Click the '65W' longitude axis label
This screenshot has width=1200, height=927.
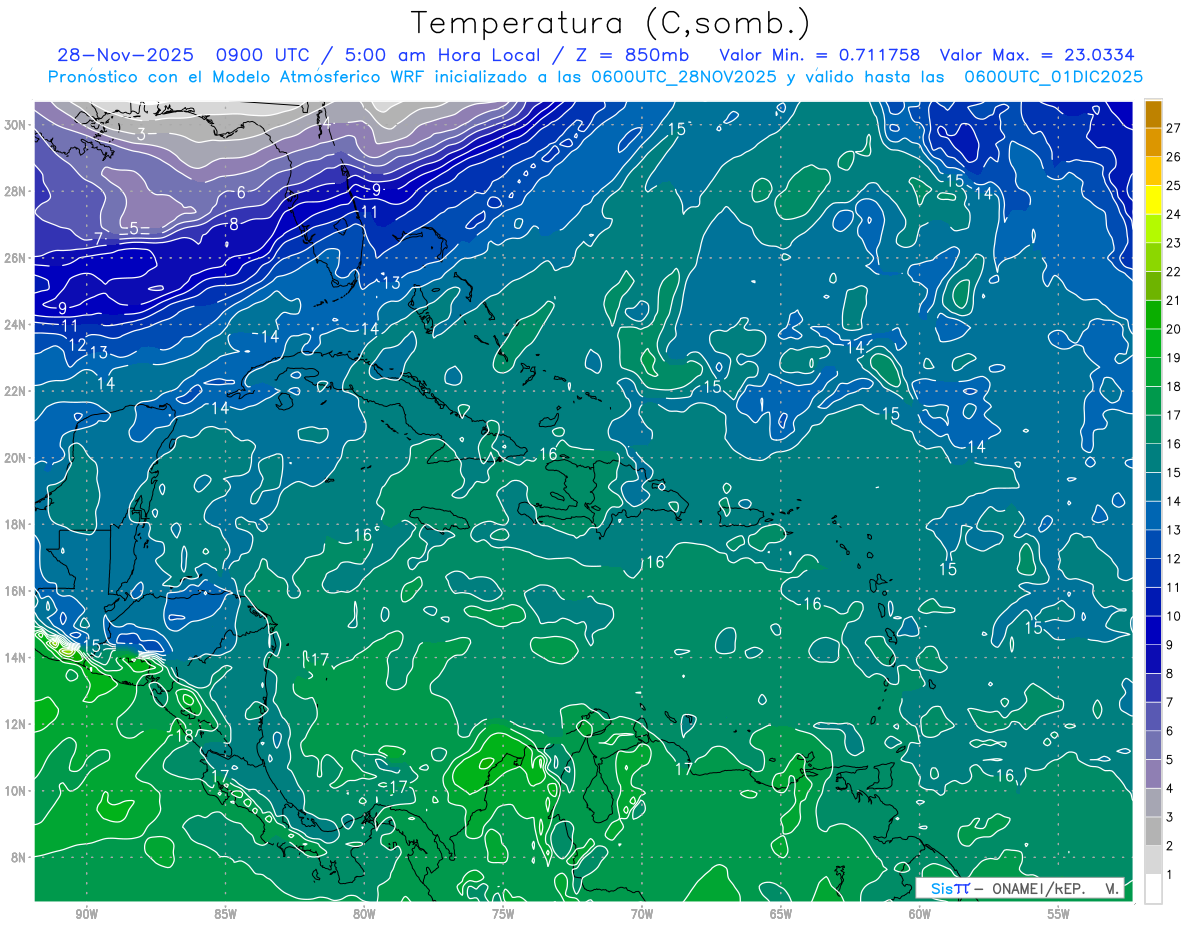point(781,915)
